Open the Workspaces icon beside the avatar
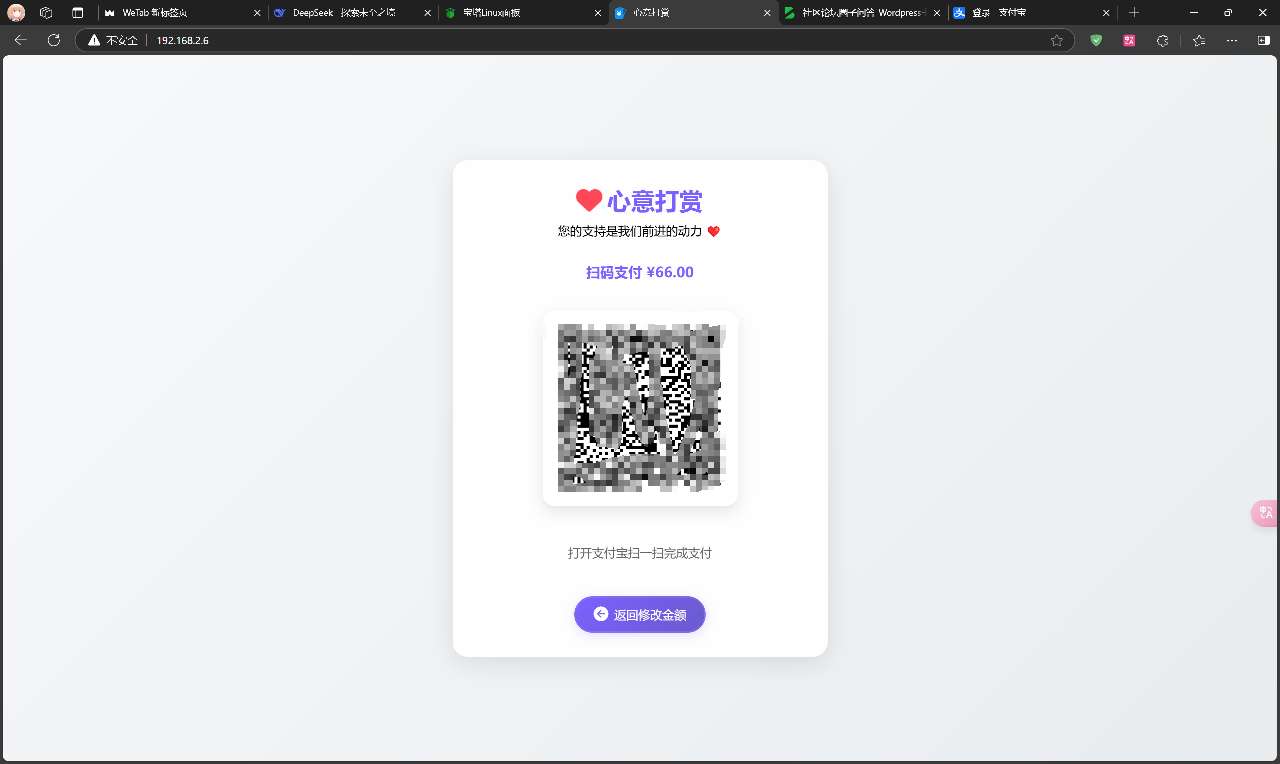 46,13
